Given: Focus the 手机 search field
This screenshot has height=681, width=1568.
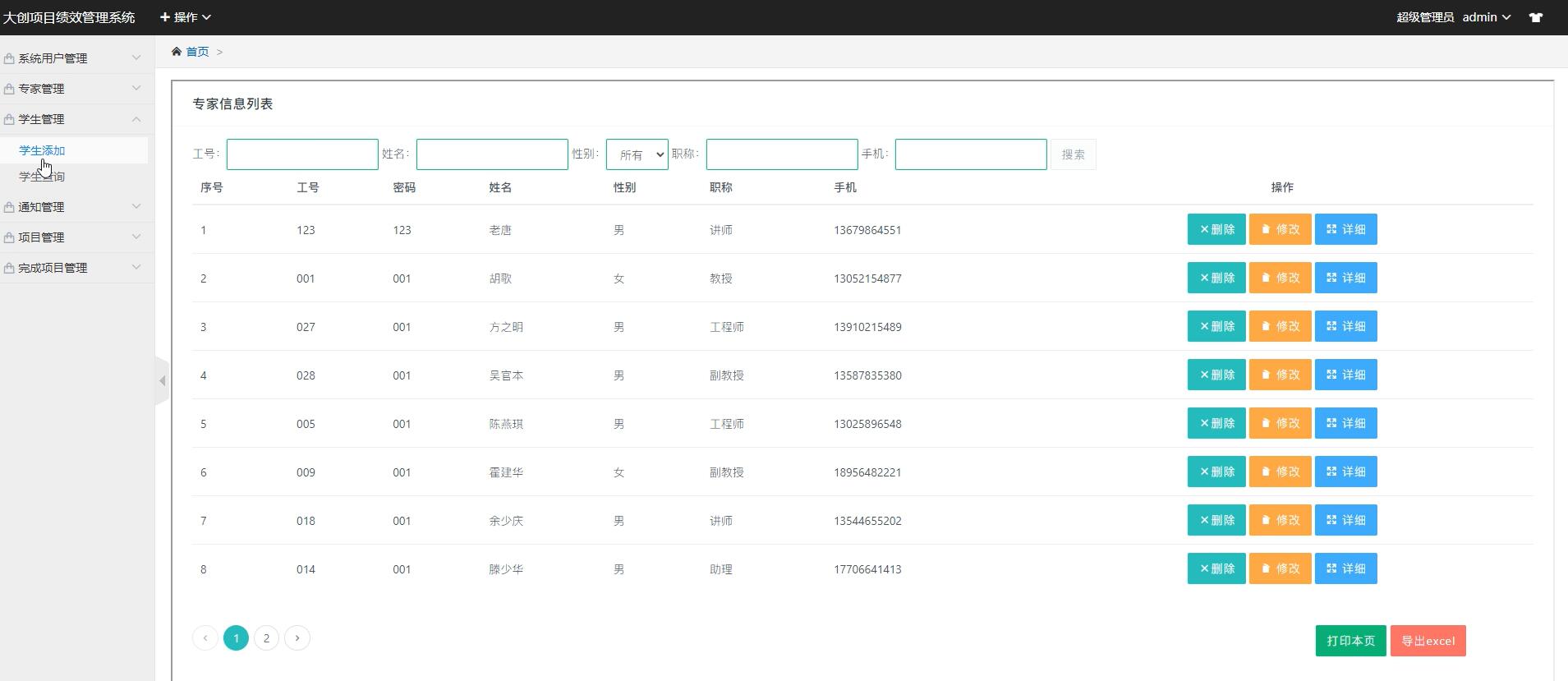Looking at the screenshot, I should [x=971, y=154].
